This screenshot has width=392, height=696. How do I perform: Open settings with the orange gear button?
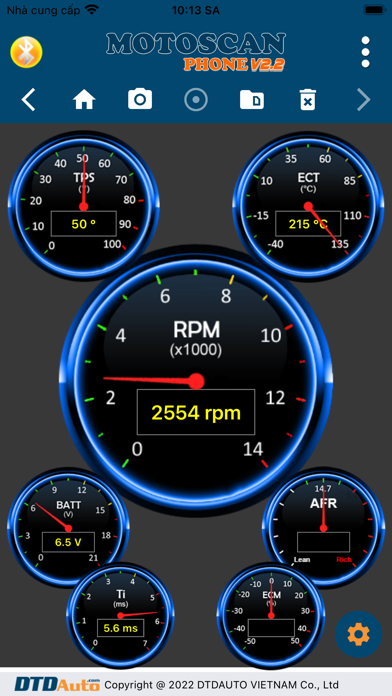[x=359, y=634]
